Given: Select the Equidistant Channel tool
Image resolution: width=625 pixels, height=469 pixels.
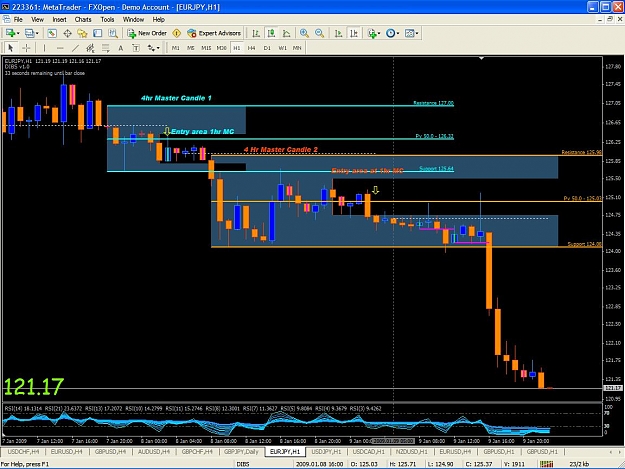Looking at the screenshot, I should (90, 48).
